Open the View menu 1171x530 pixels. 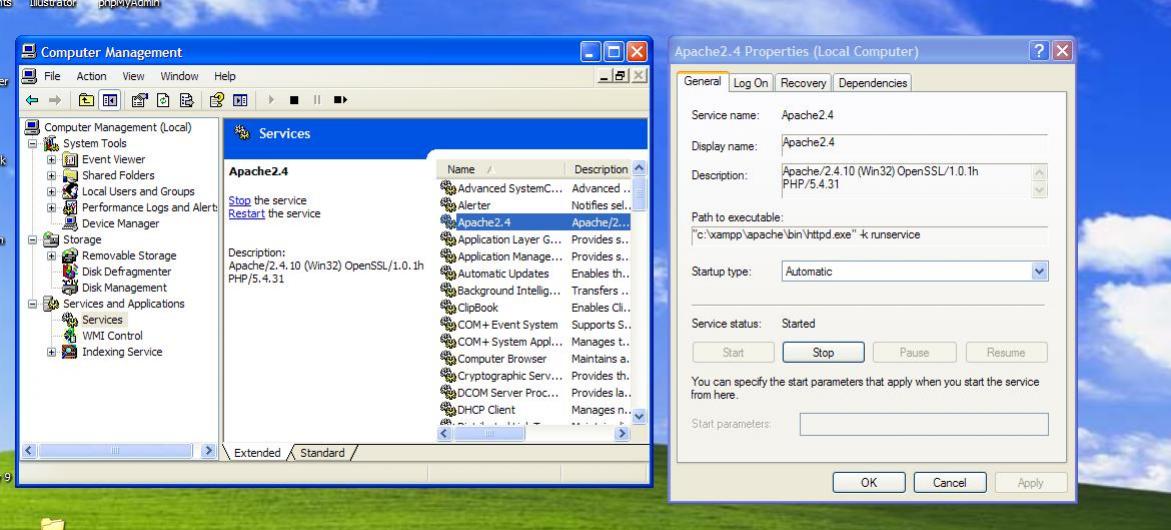pyautogui.click(x=134, y=76)
